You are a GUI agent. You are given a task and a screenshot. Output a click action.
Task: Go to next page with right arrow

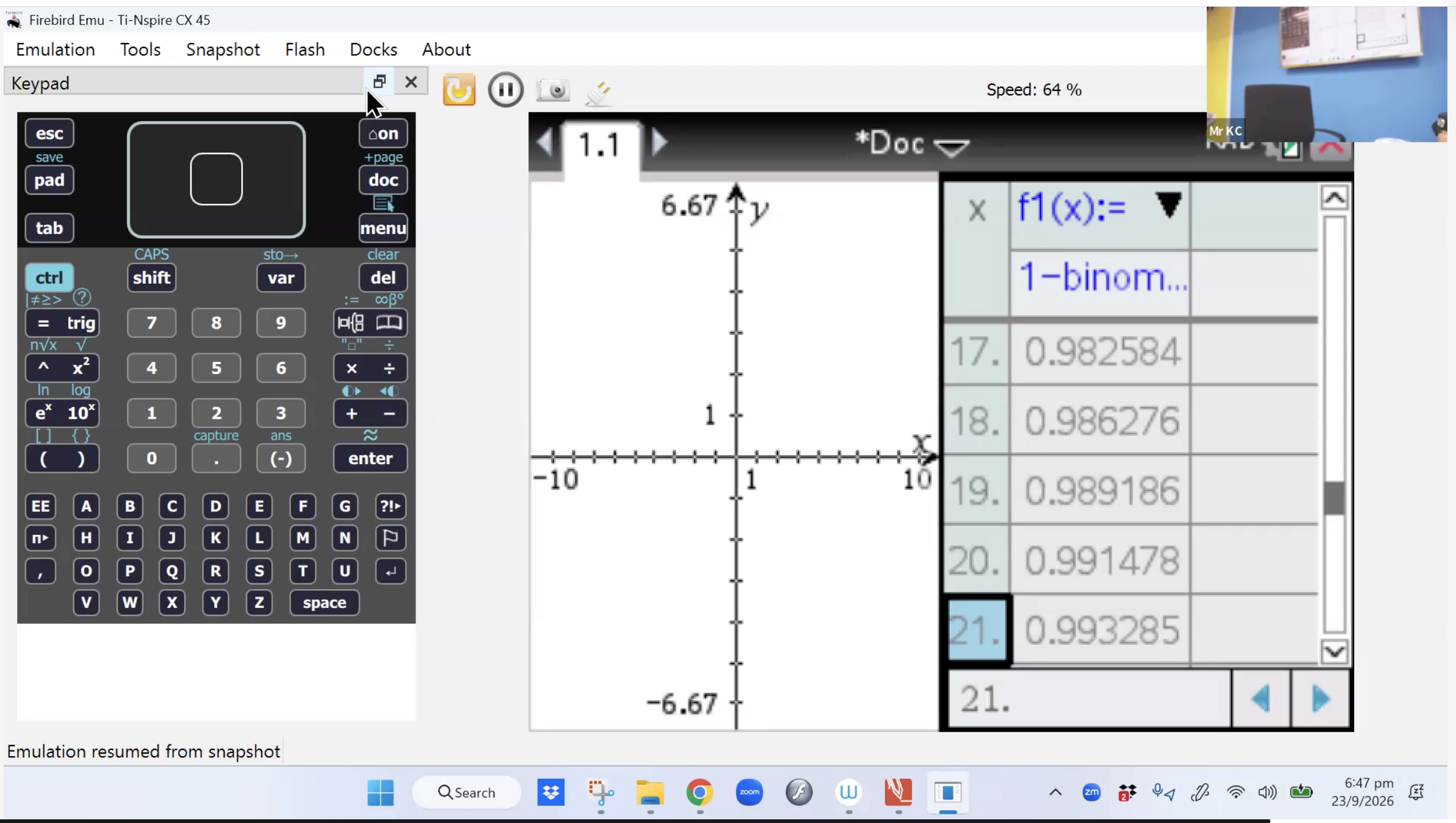[659, 143]
